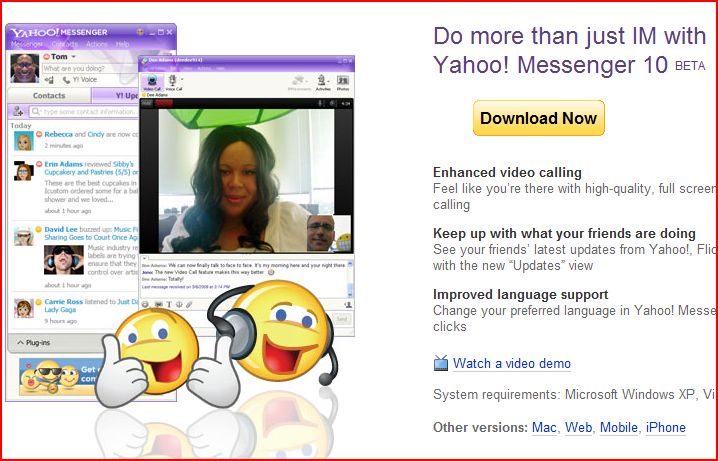The width and height of the screenshot is (718, 461).
Task: Click the red end-call button in video bar
Action: (x=164, y=103)
